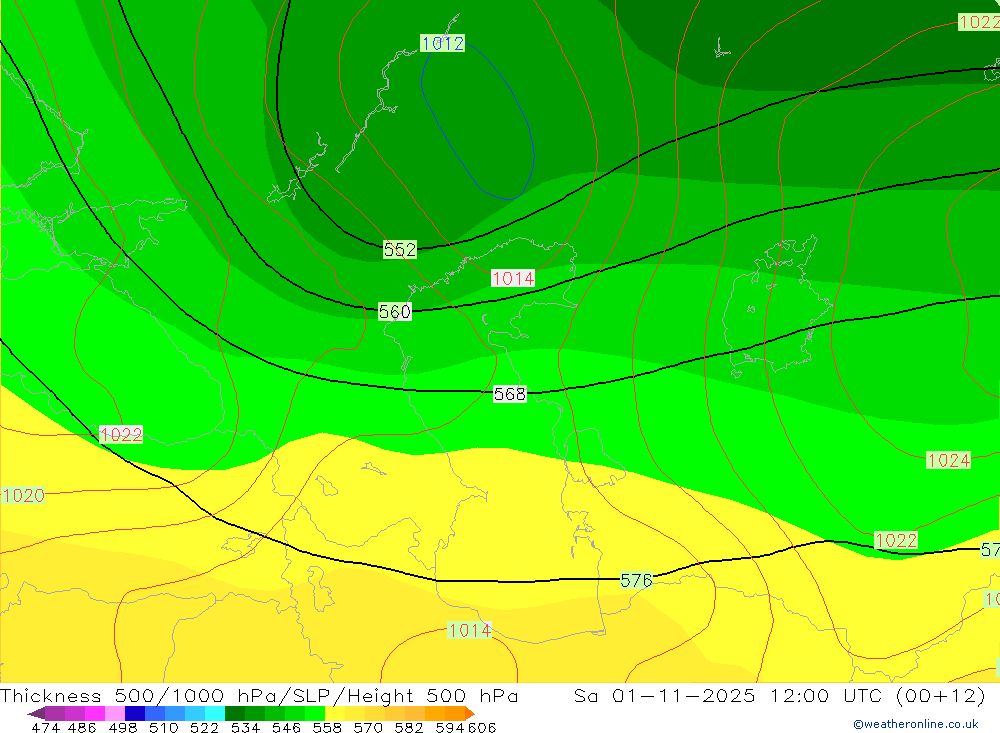Click the 552 height contour label

(400, 249)
